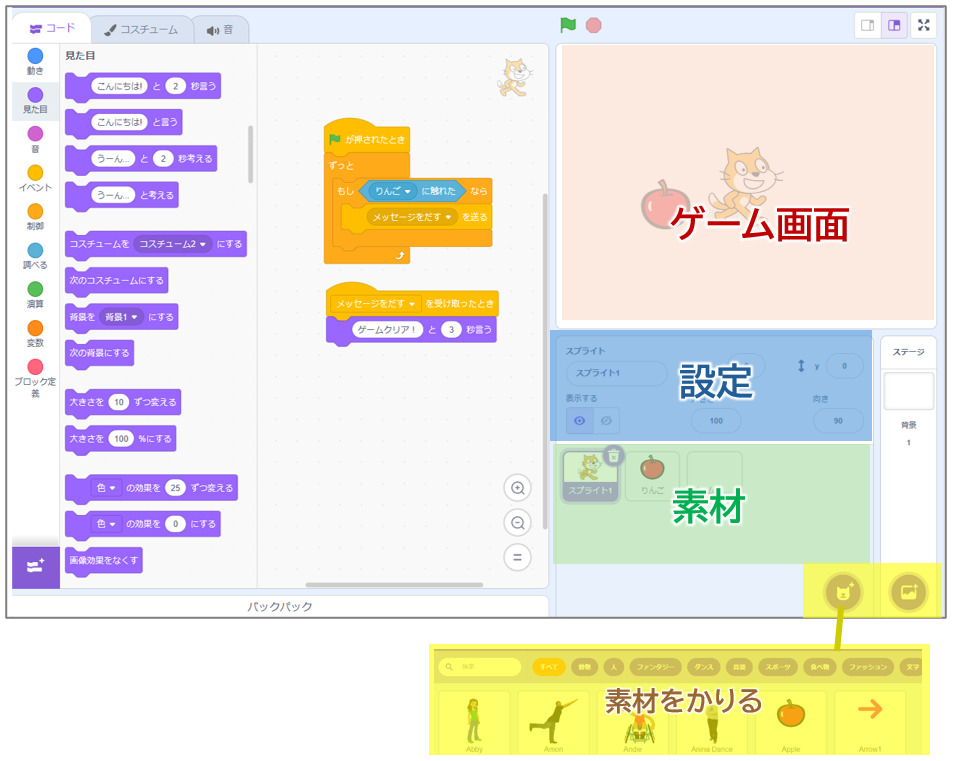Select ファンタジー filter in sprite library
This screenshot has height=761, width=954.
pyautogui.click(x=655, y=667)
